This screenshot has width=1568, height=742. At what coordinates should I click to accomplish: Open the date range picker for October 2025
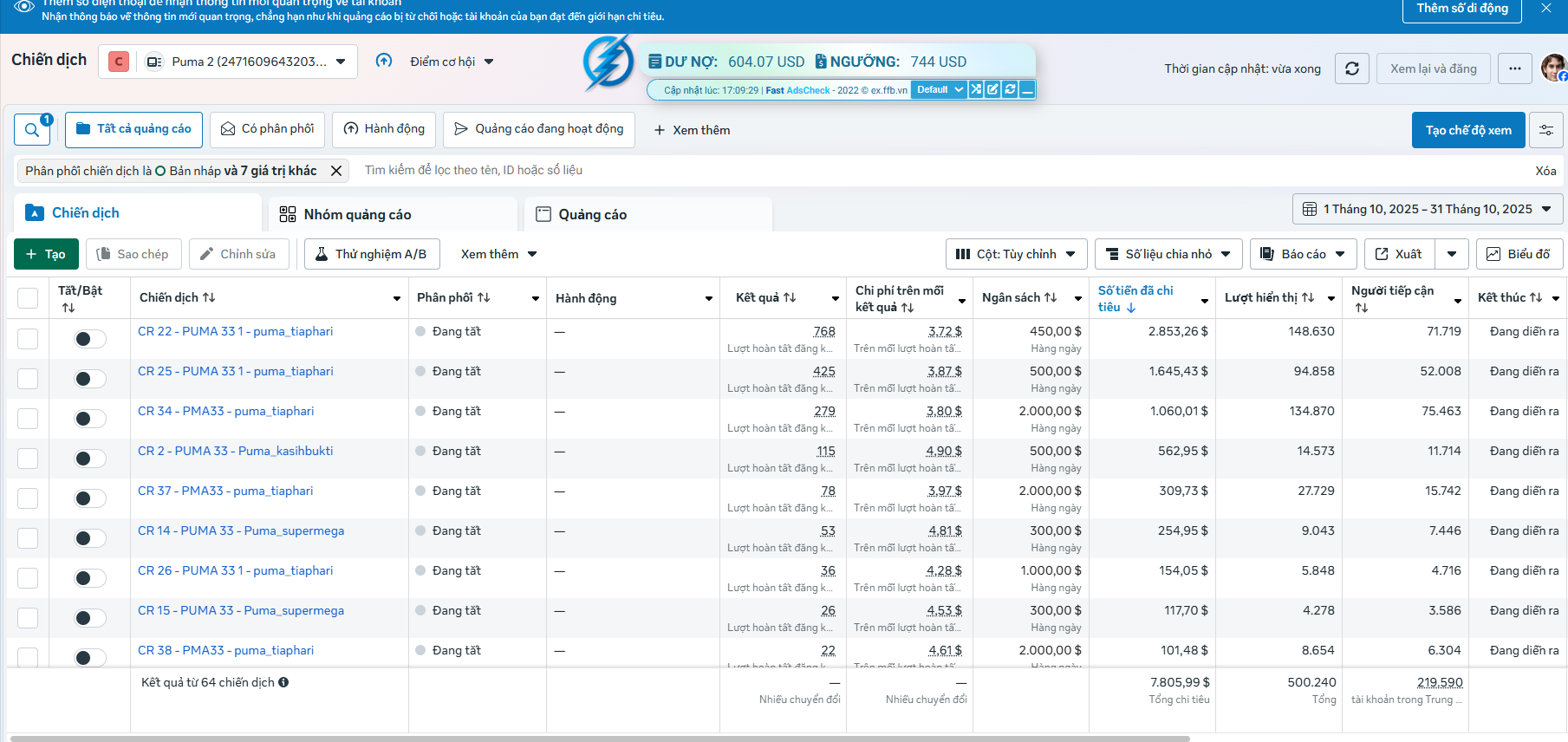1428,209
